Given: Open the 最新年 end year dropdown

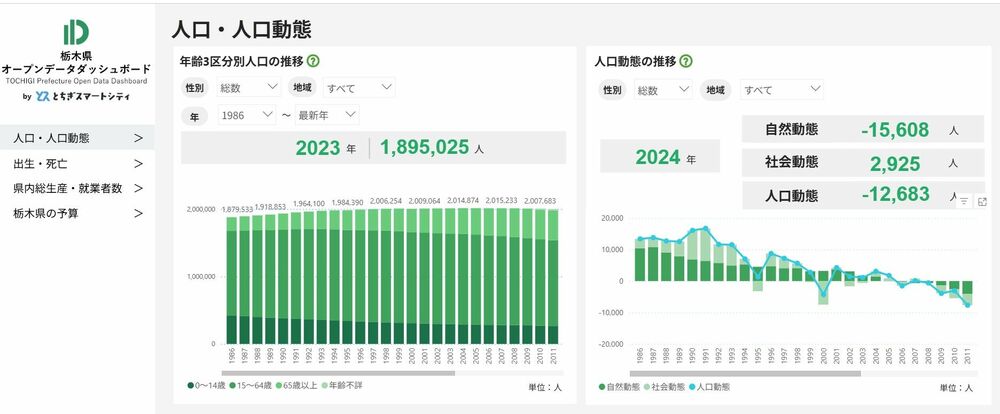Looking at the screenshot, I should [x=324, y=116].
